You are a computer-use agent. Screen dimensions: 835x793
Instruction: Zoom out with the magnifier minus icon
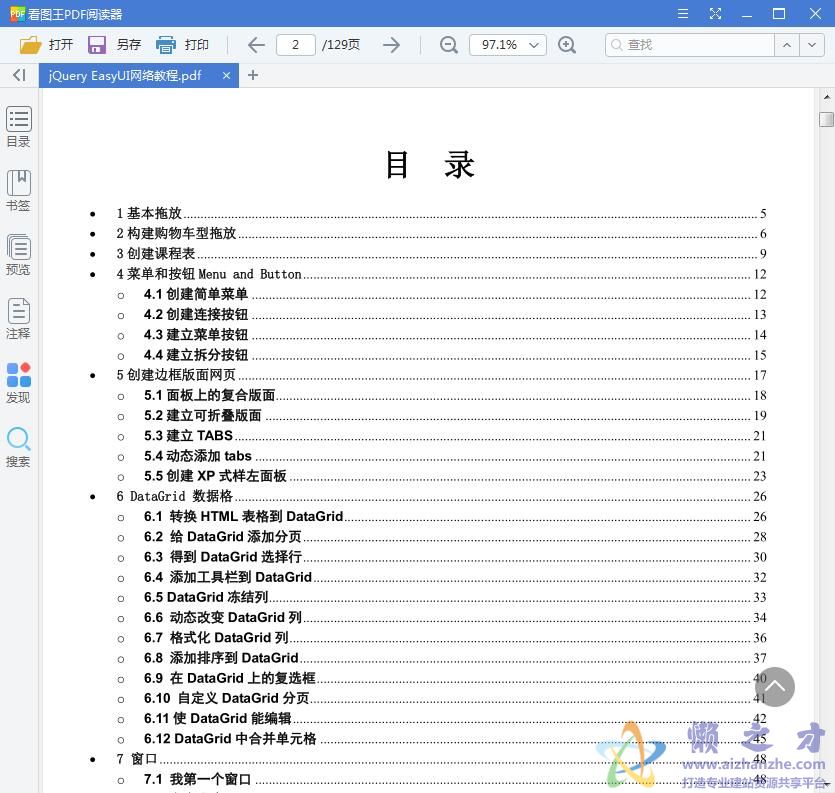click(448, 45)
